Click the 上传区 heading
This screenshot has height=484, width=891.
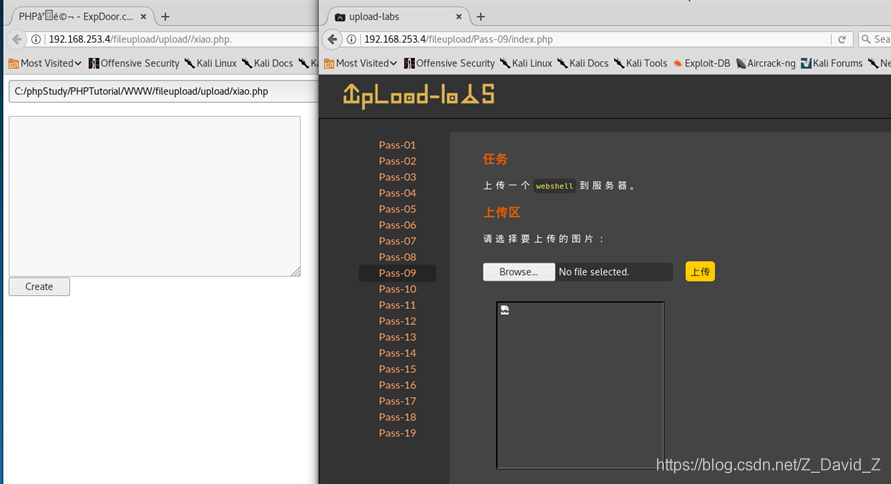501,212
